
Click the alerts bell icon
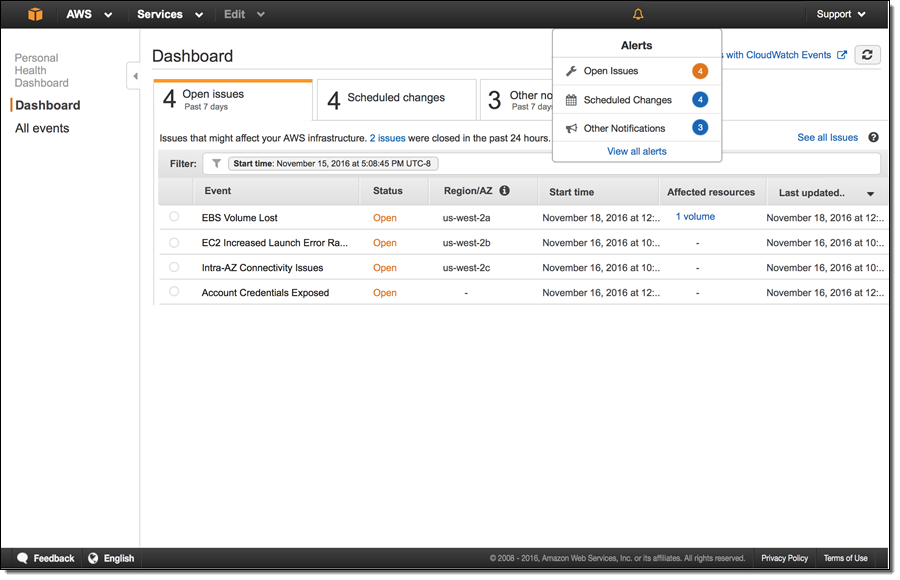(638, 14)
